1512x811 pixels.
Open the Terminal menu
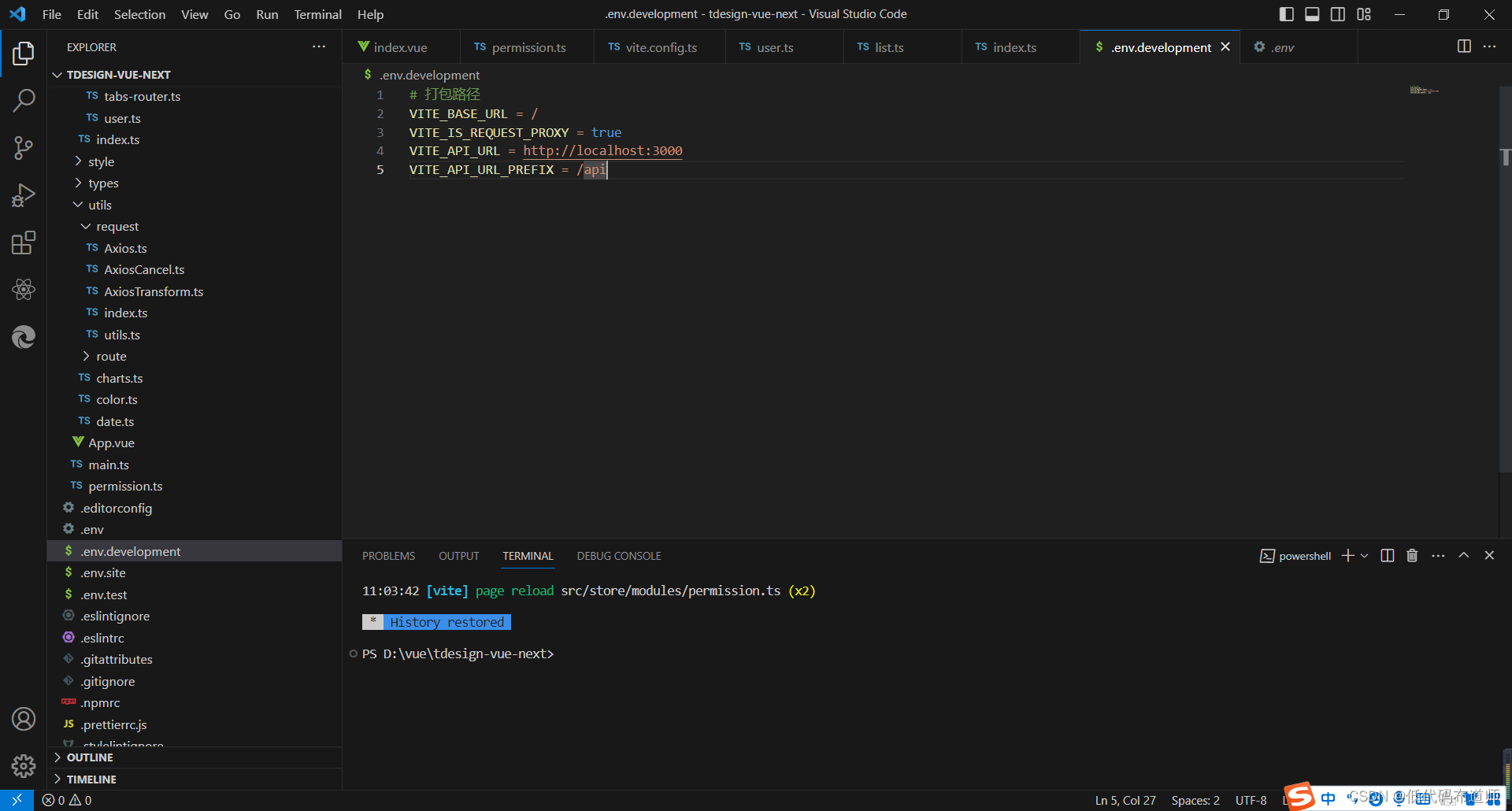point(318,14)
